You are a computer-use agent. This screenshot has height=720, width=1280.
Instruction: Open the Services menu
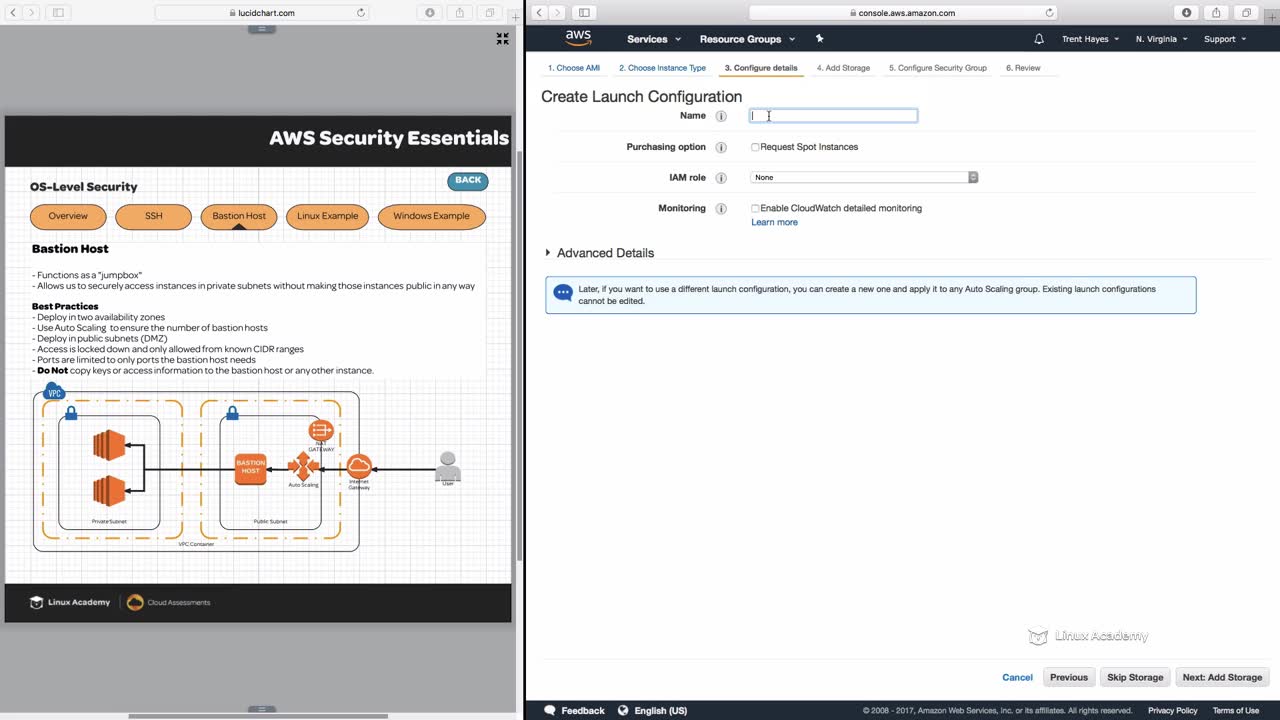coord(654,39)
